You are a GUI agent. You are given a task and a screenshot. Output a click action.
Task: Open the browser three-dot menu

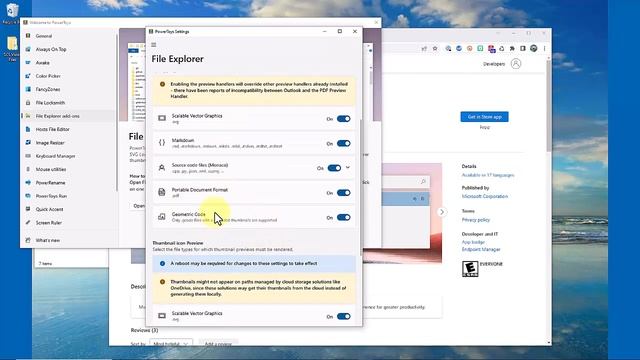544,49
